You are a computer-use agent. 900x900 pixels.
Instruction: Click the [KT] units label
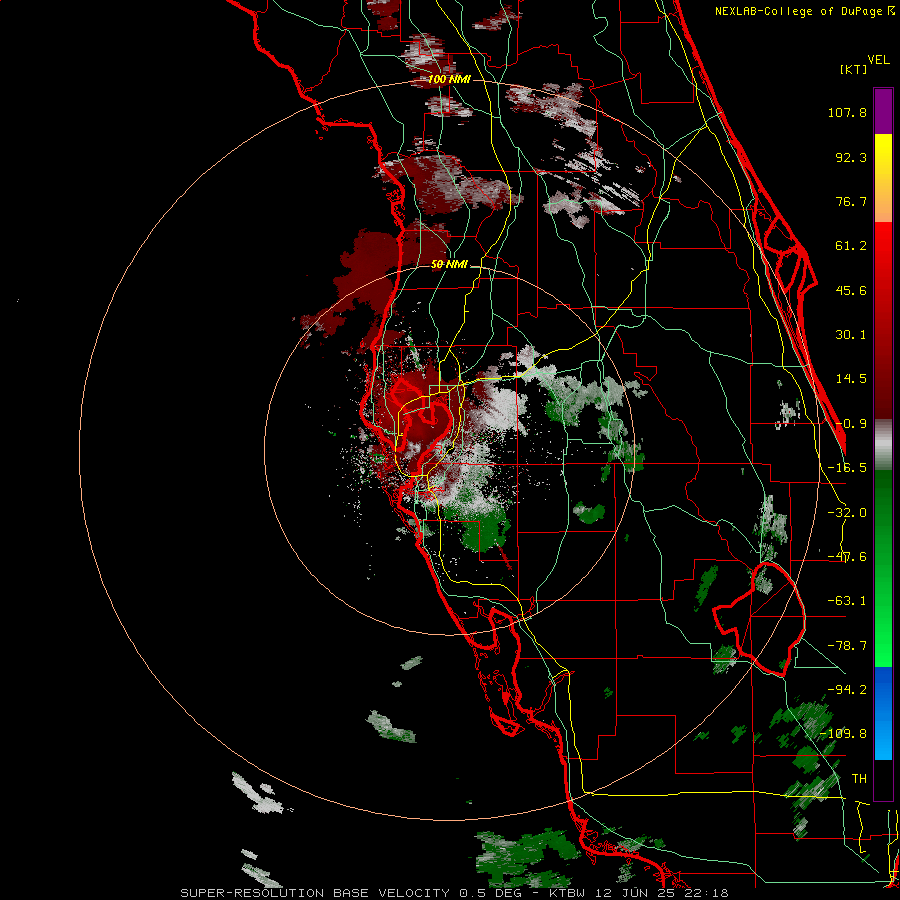[854, 69]
